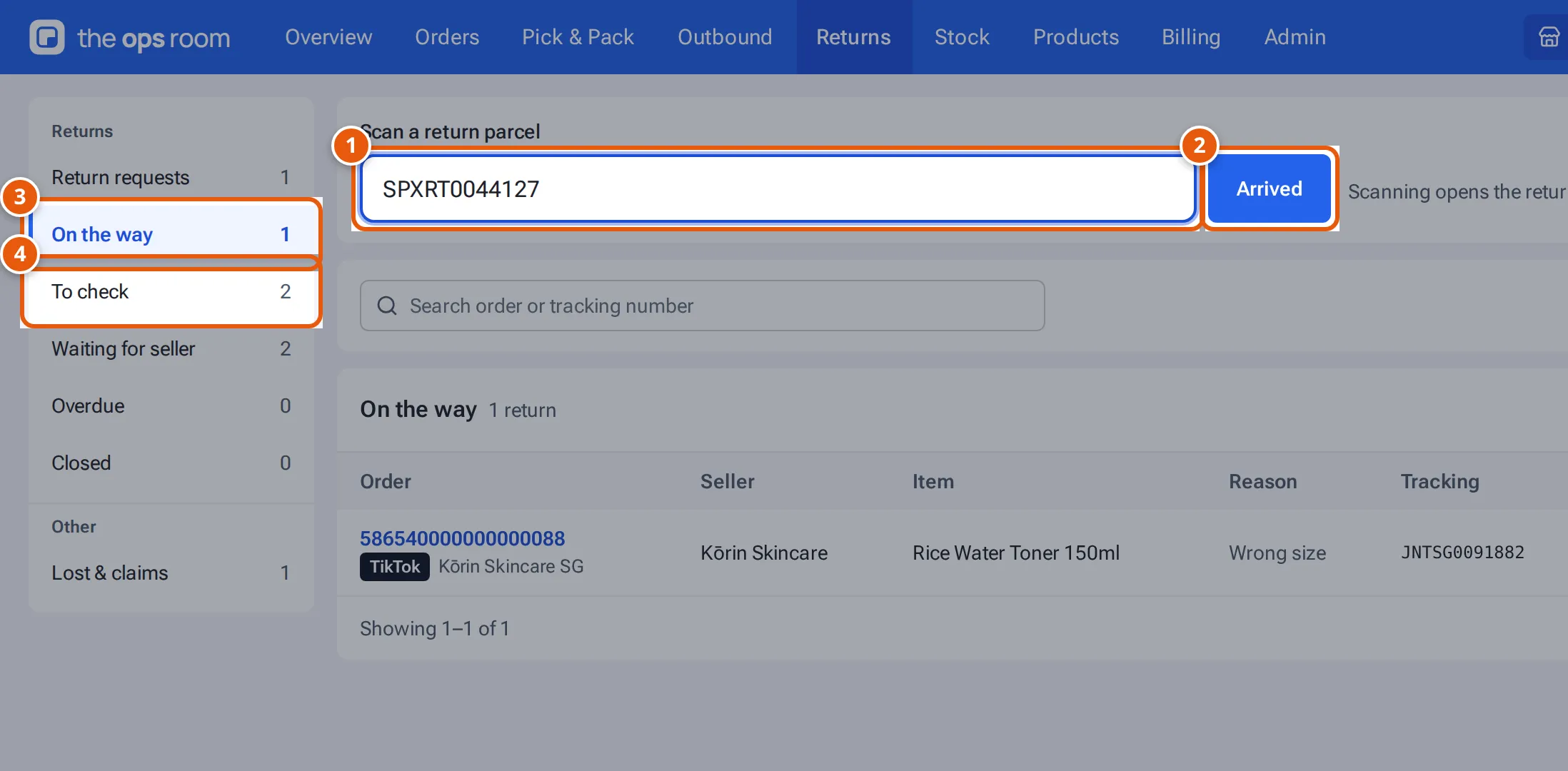Image resolution: width=1568 pixels, height=771 pixels.
Task: Select the On the way filter
Action: [x=171, y=234]
